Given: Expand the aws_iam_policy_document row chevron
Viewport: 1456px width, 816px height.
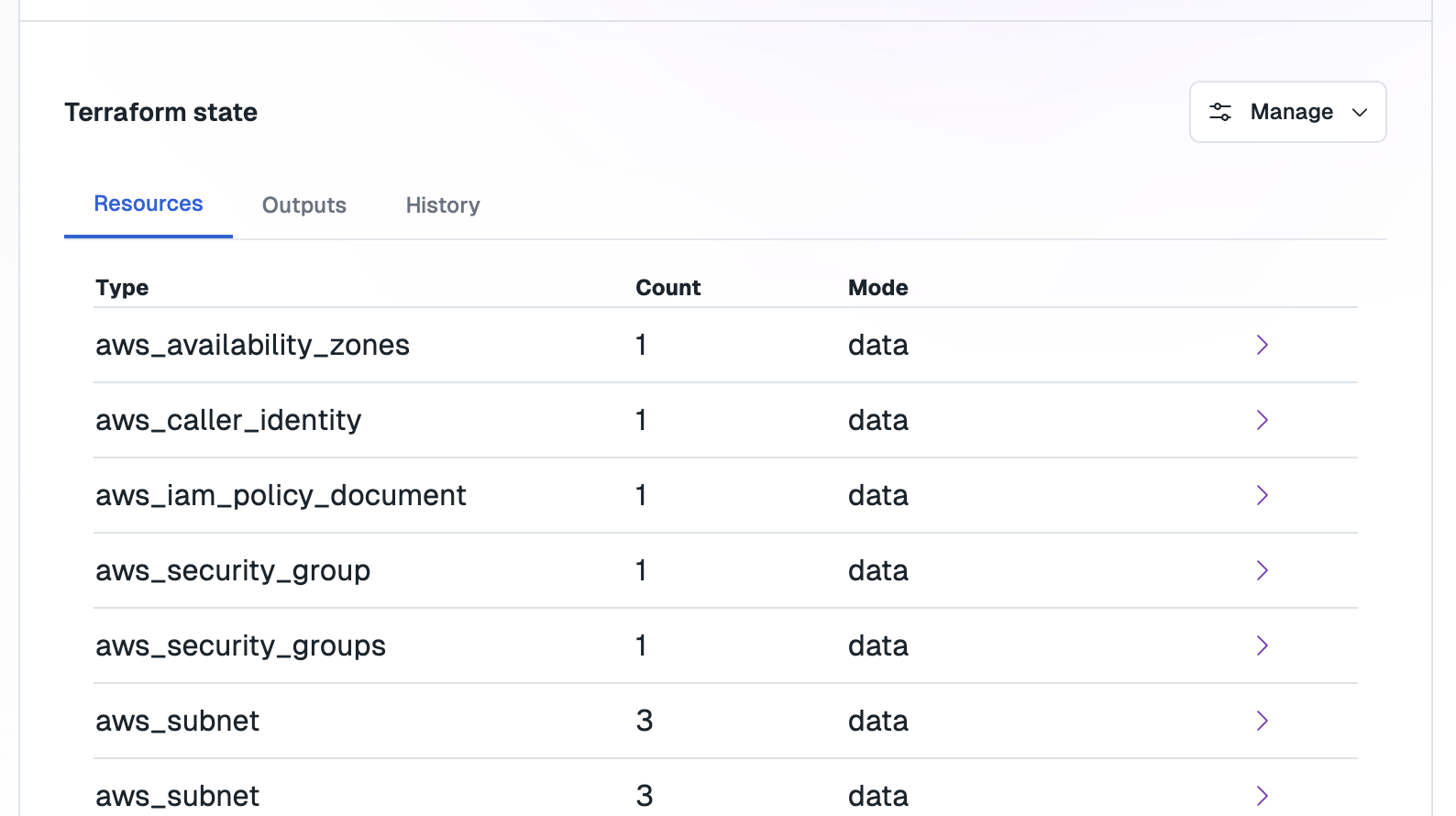Looking at the screenshot, I should pyautogui.click(x=1263, y=495).
